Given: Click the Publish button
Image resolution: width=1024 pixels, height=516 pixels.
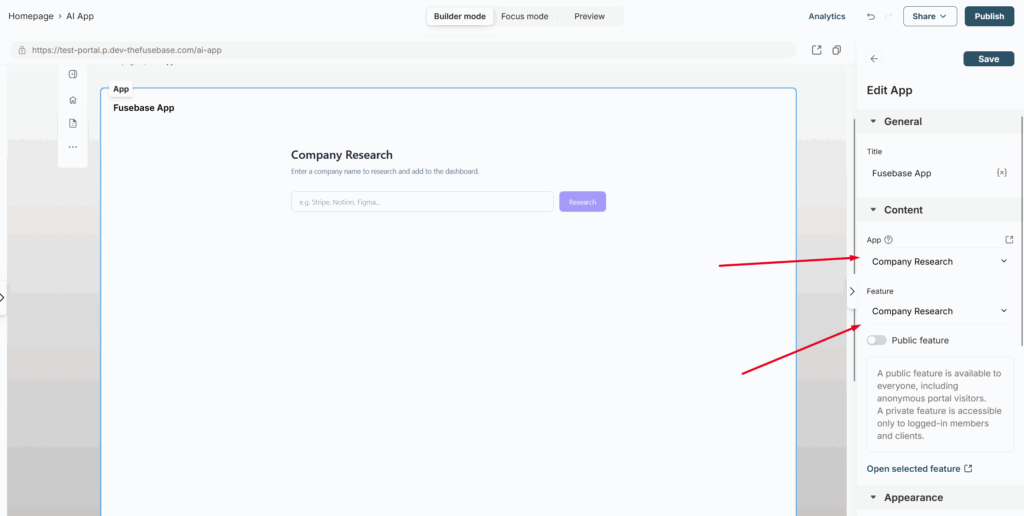Looking at the screenshot, I should pos(989,16).
